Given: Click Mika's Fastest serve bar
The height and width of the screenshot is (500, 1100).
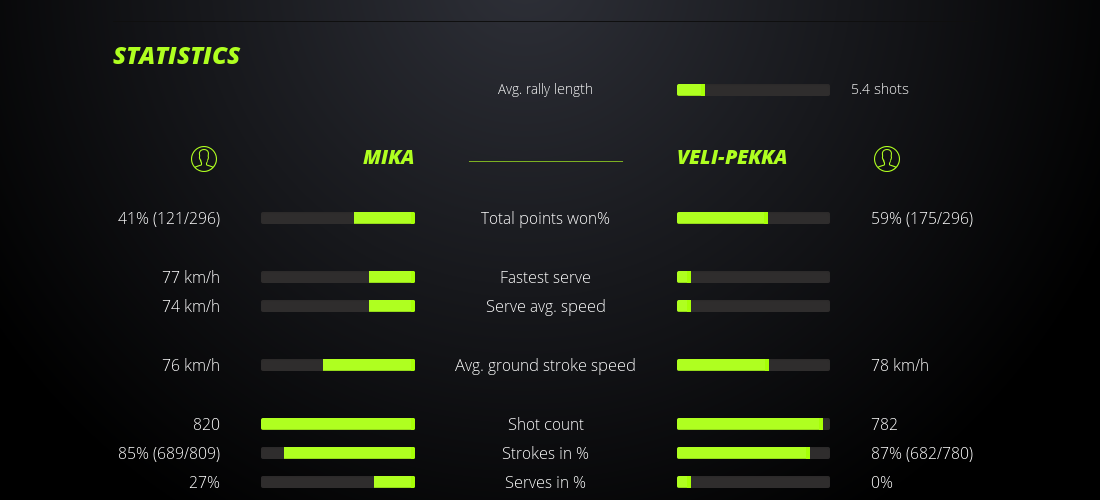Looking at the screenshot, I should [x=338, y=277].
